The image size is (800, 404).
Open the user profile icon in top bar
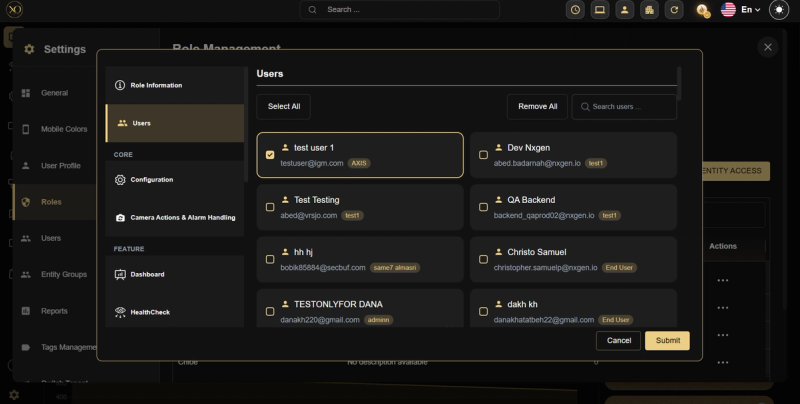[624, 10]
